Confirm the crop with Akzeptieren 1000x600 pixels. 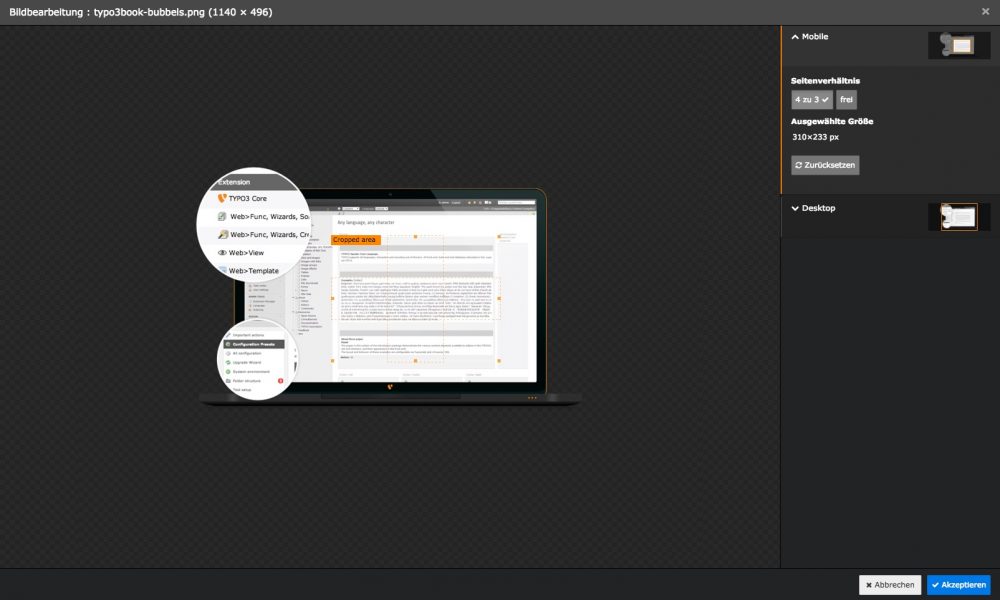click(x=959, y=585)
